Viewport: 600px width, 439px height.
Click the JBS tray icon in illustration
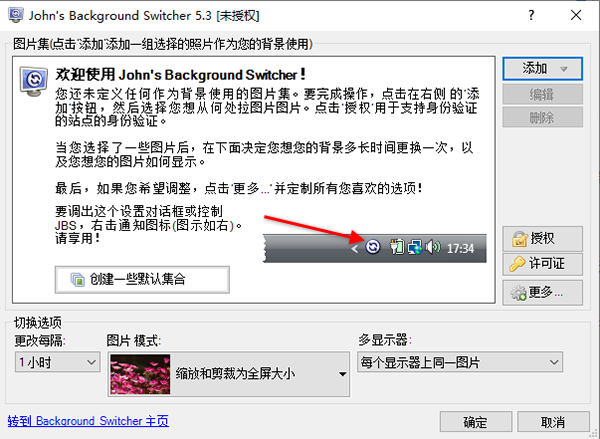(373, 247)
